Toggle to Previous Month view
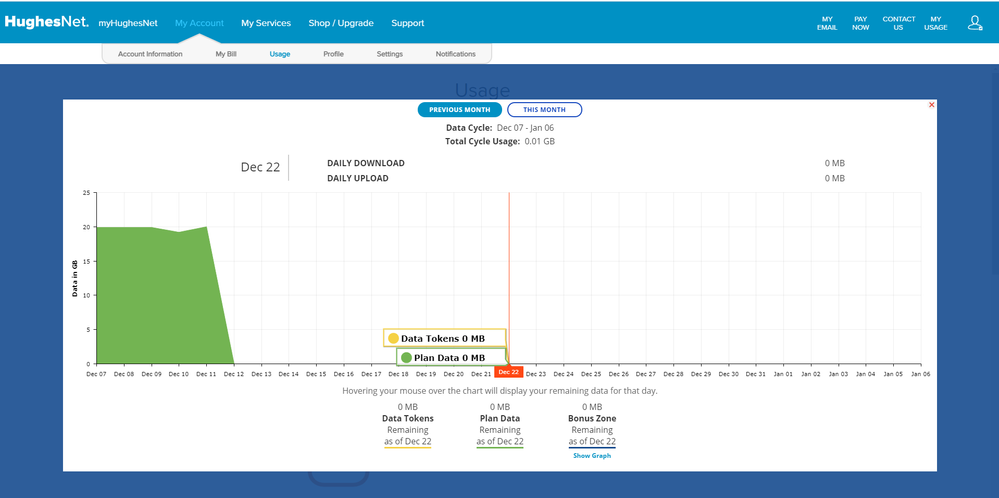 459,110
